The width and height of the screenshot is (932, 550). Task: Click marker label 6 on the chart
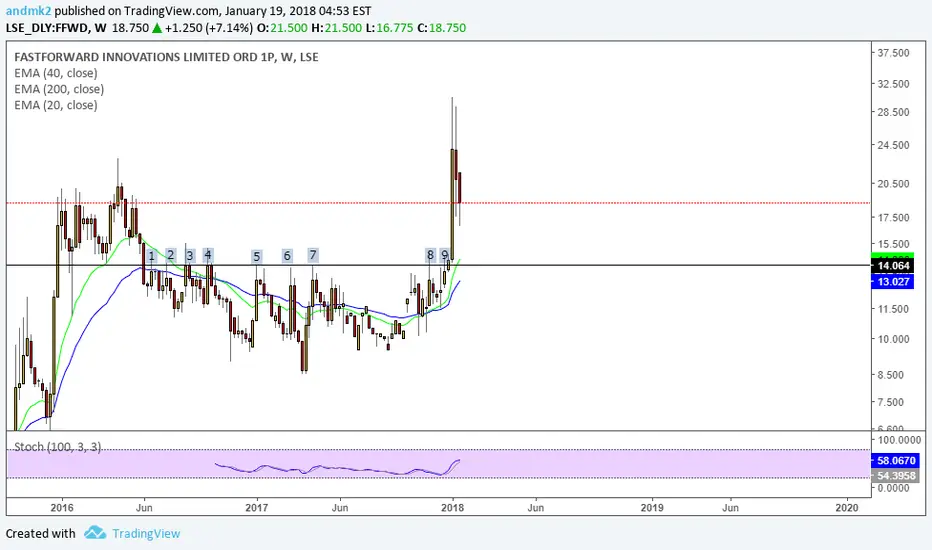pos(287,256)
